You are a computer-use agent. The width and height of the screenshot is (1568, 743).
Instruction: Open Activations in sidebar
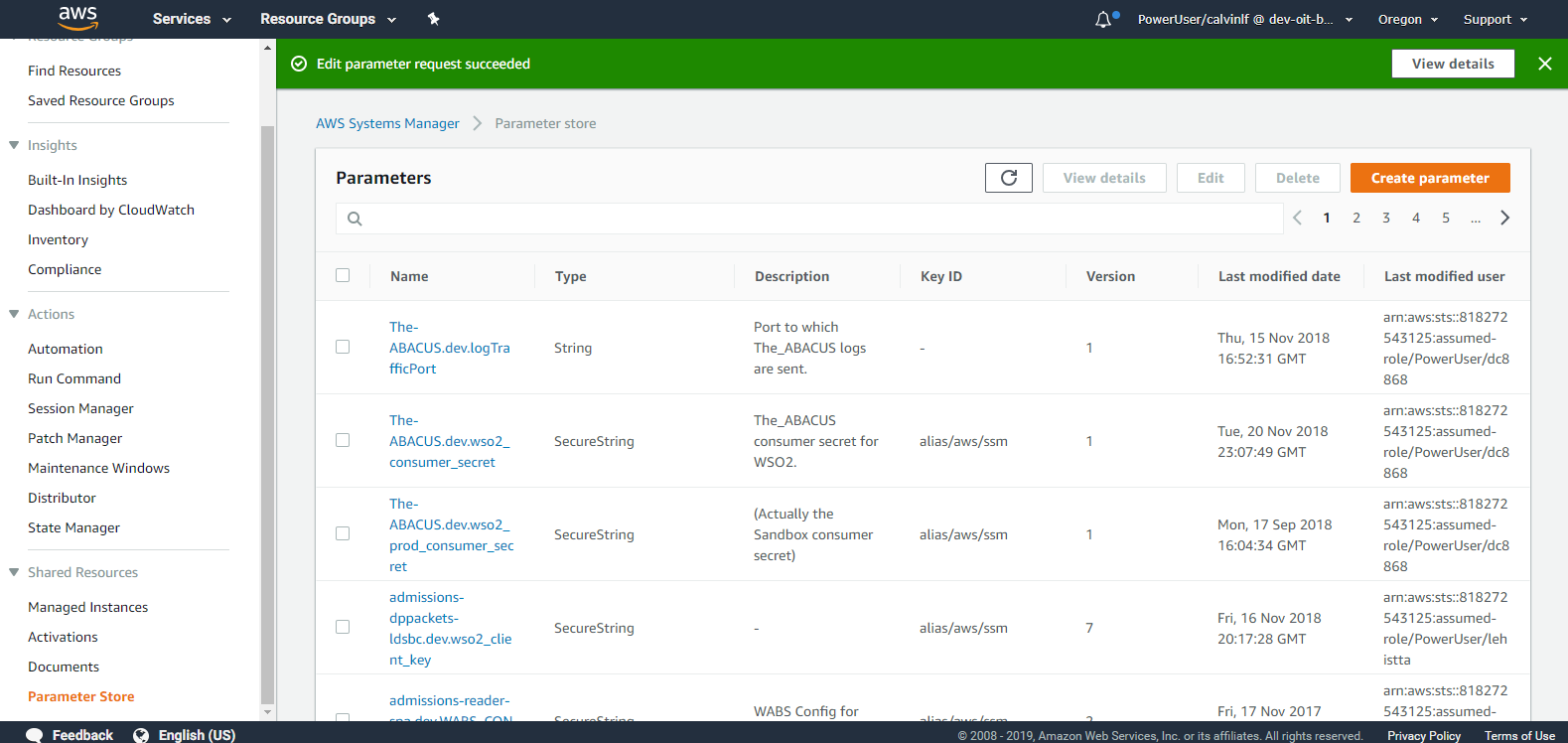click(63, 637)
